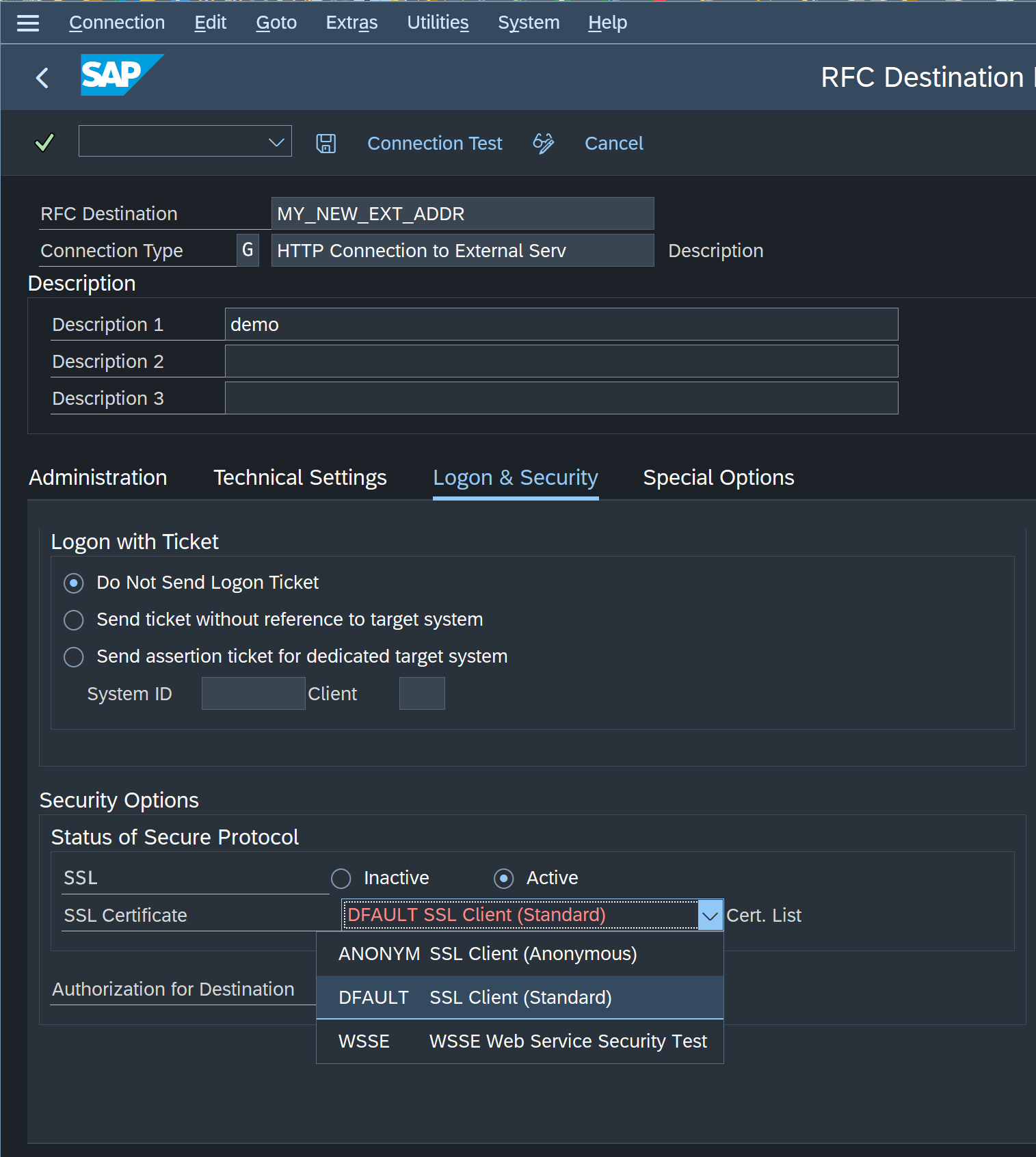Switch to the Logon & Security tab

516,477
